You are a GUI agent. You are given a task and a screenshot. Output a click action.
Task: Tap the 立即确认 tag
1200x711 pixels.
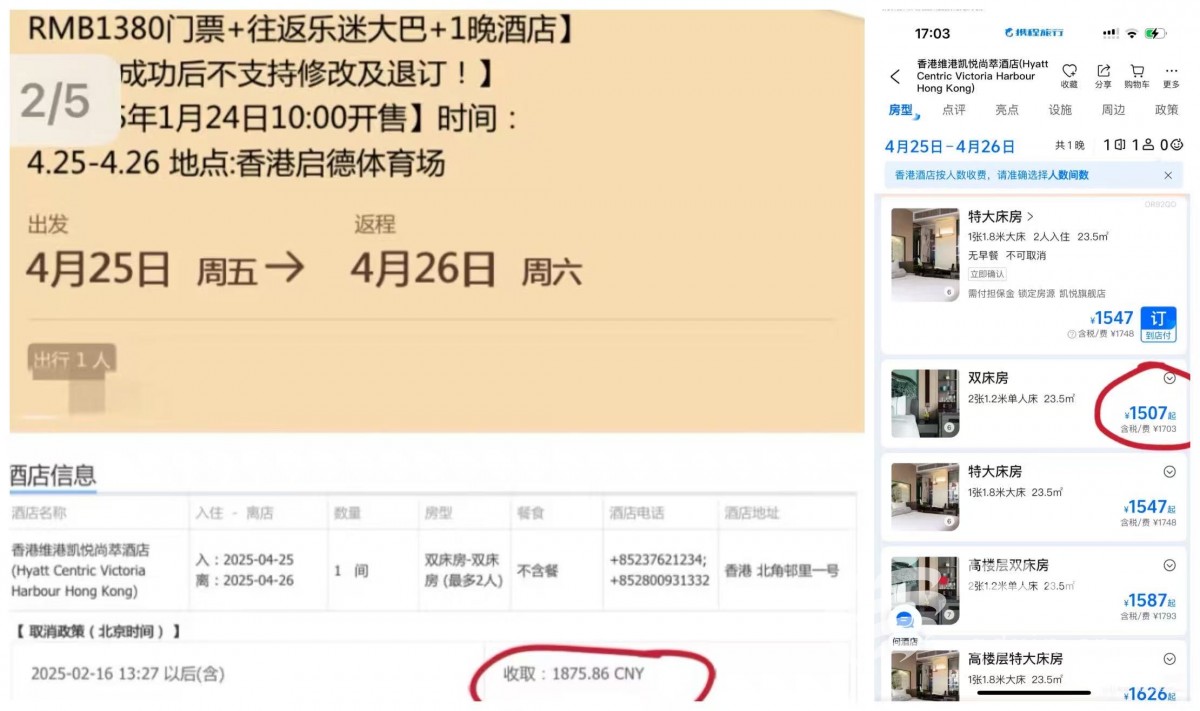(987, 274)
